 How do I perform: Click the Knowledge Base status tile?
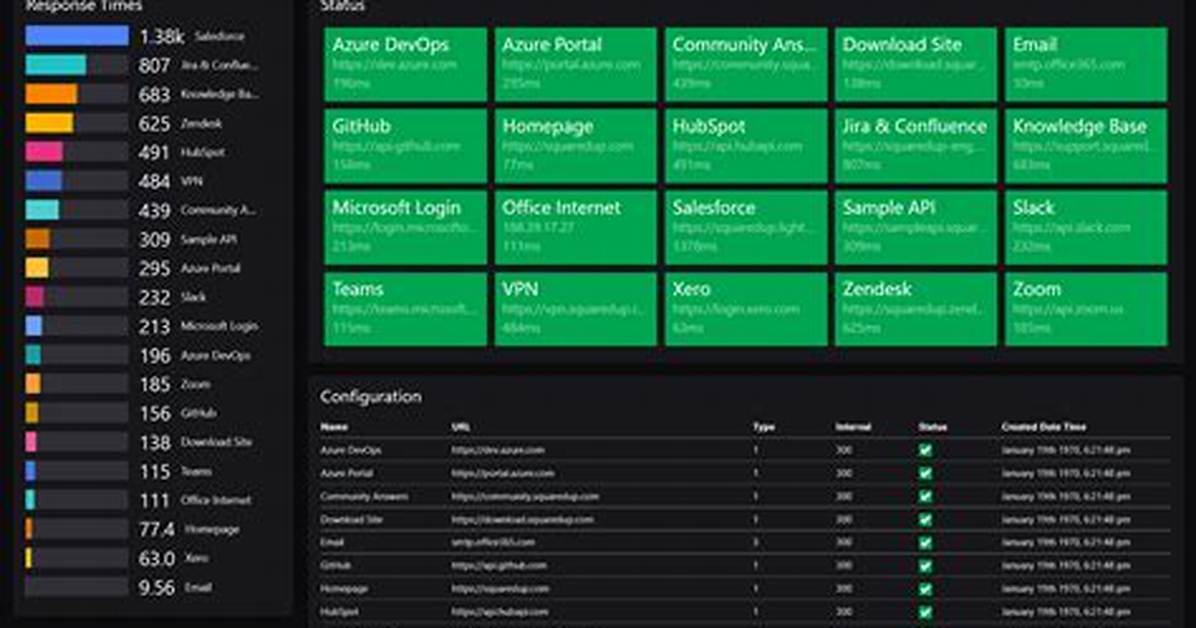1086,147
